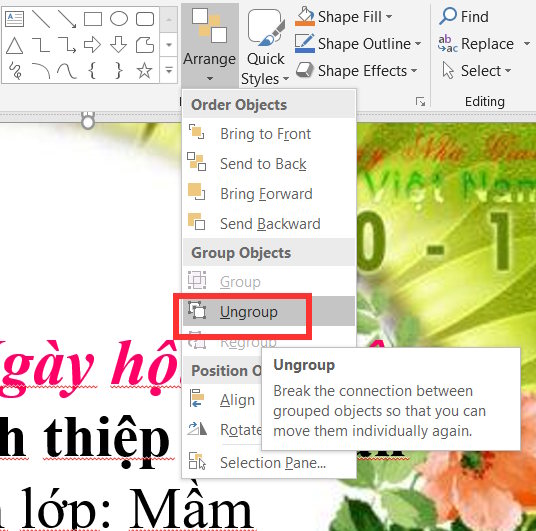Open the Select dropdown
This screenshot has width=536, height=531.
tap(477, 71)
